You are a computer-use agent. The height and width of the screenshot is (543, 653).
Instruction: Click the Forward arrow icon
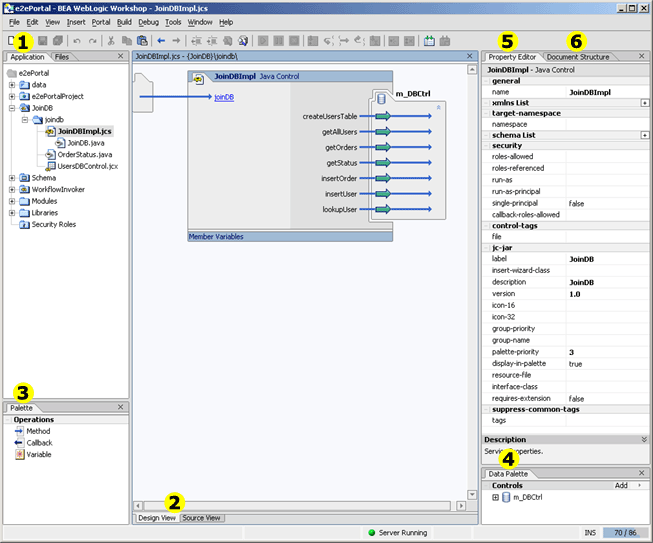(176, 40)
